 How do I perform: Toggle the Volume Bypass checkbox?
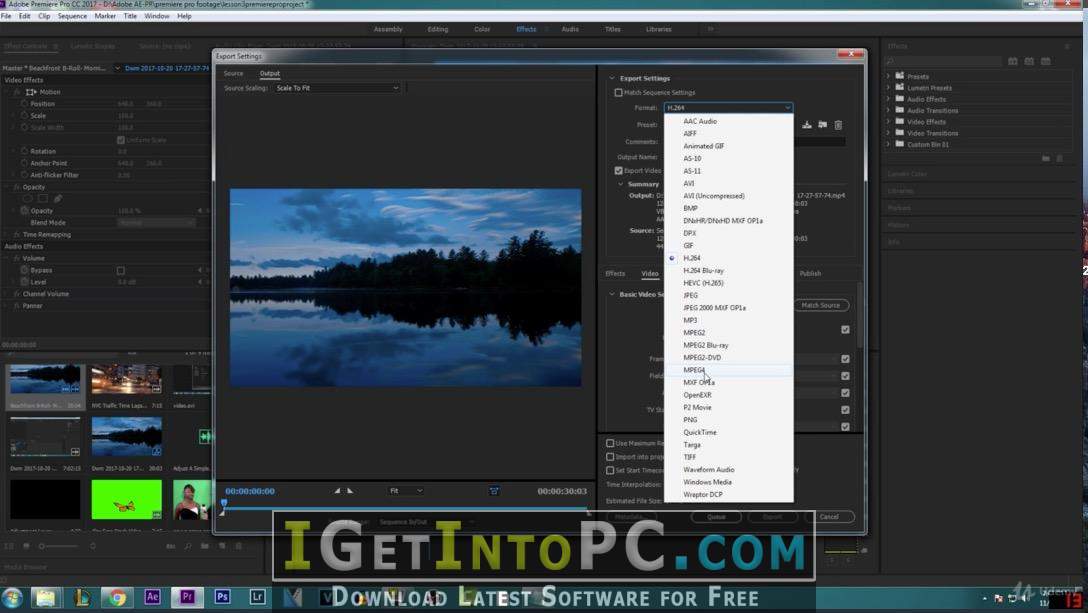click(121, 270)
